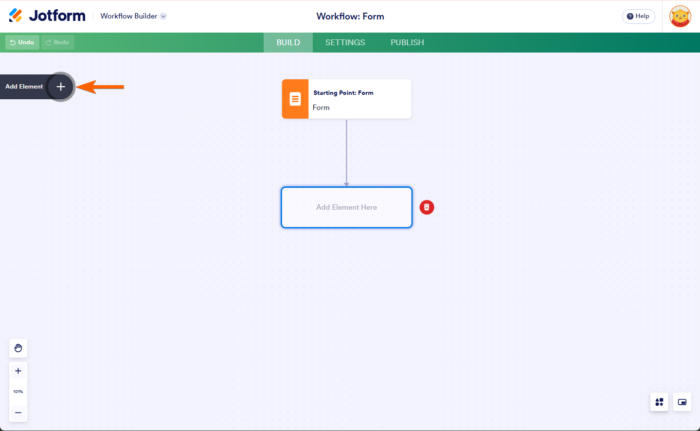The height and width of the screenshot is (431, 700).
Task: Toggle the minimap icon at bottom right
Action: coord(682,402)
